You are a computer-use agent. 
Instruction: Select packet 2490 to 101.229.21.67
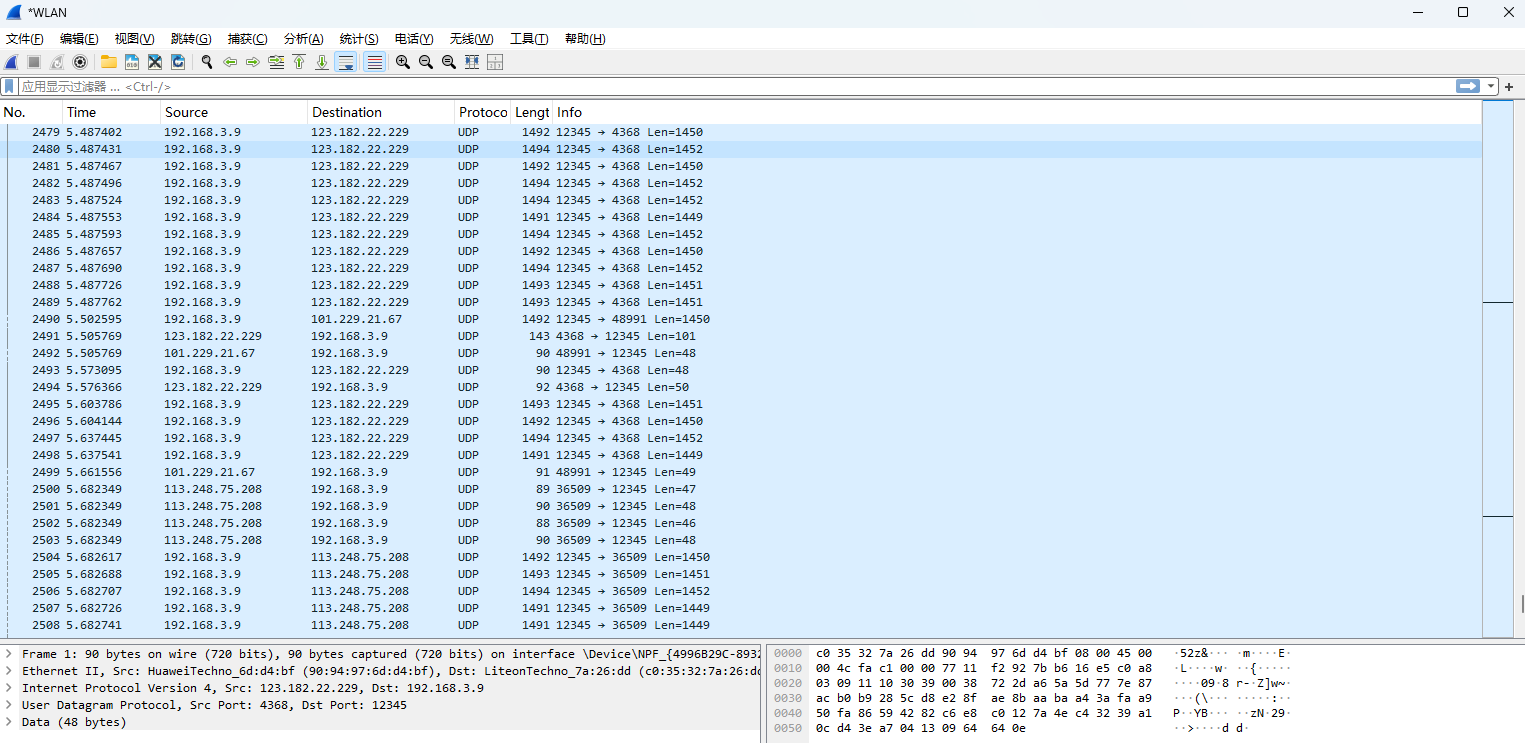click(741, 319)
